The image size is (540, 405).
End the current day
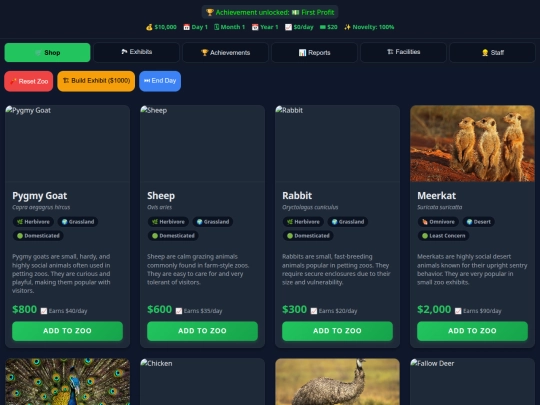[160, 81]
